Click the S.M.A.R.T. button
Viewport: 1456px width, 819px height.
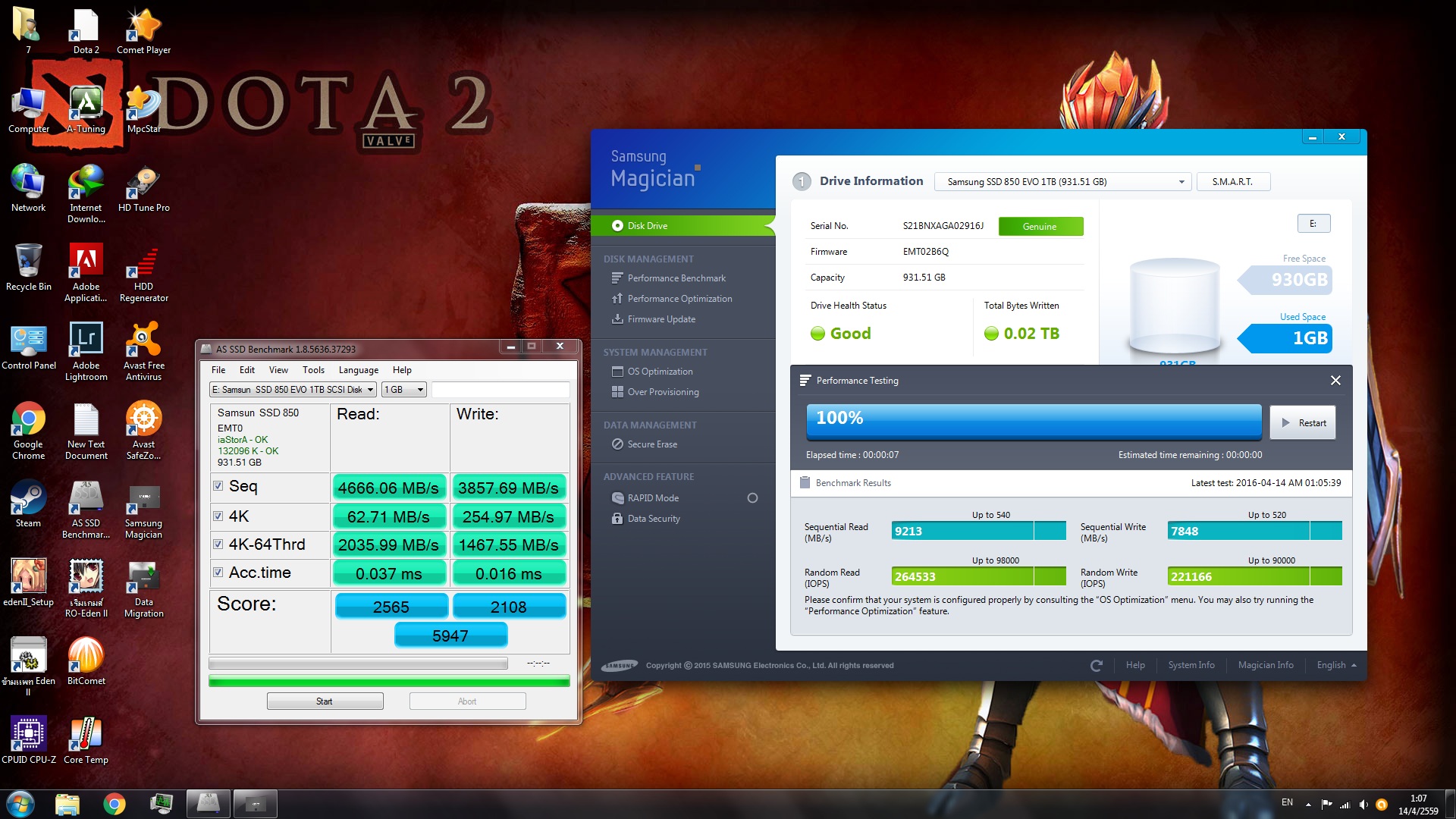(x=1232, y=182)
